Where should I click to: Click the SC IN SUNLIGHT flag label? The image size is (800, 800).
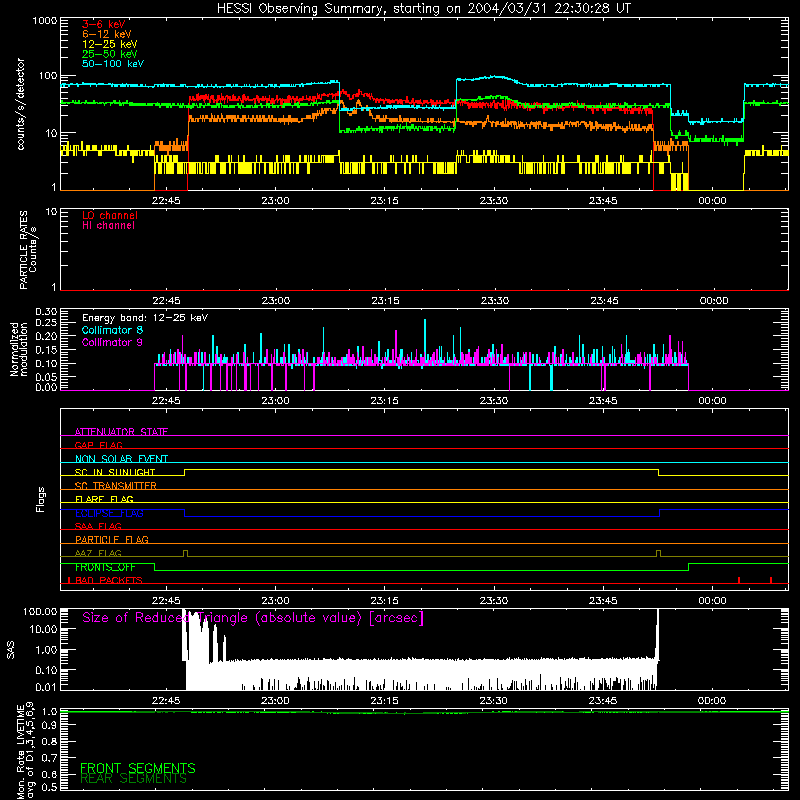click(x=115, y=472)
